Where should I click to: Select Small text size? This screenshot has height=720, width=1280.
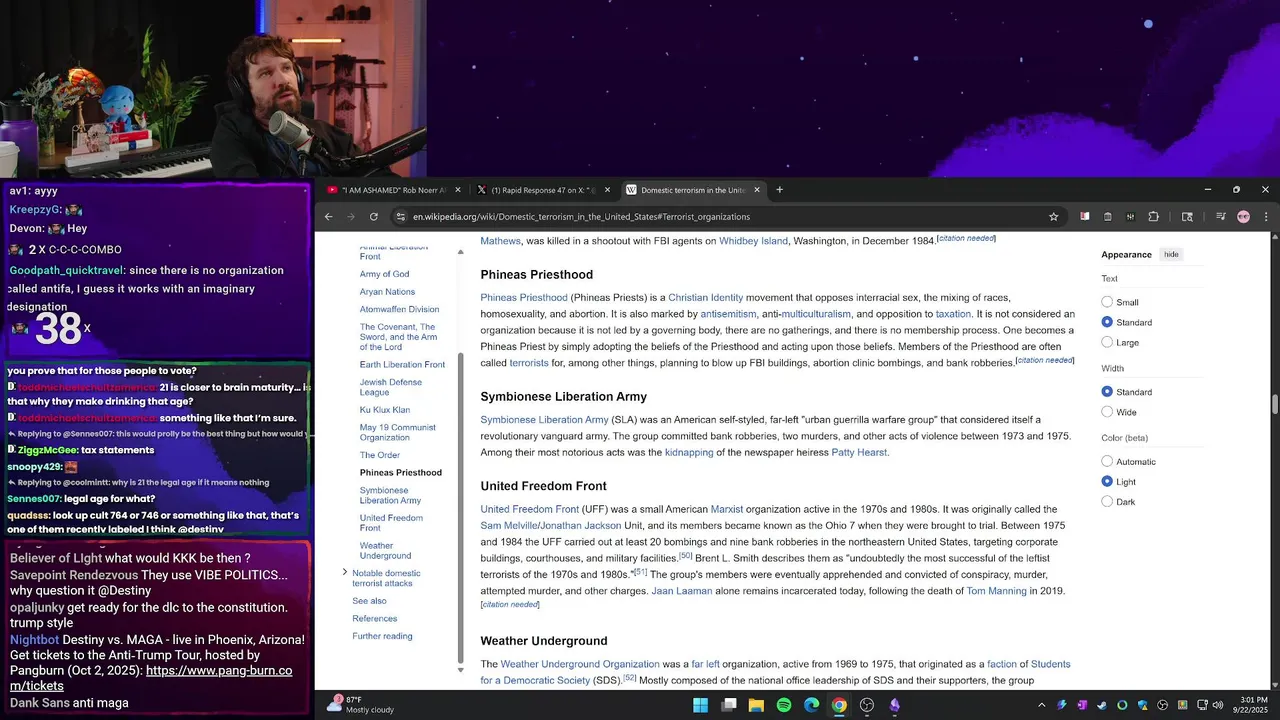point(1107,302)
